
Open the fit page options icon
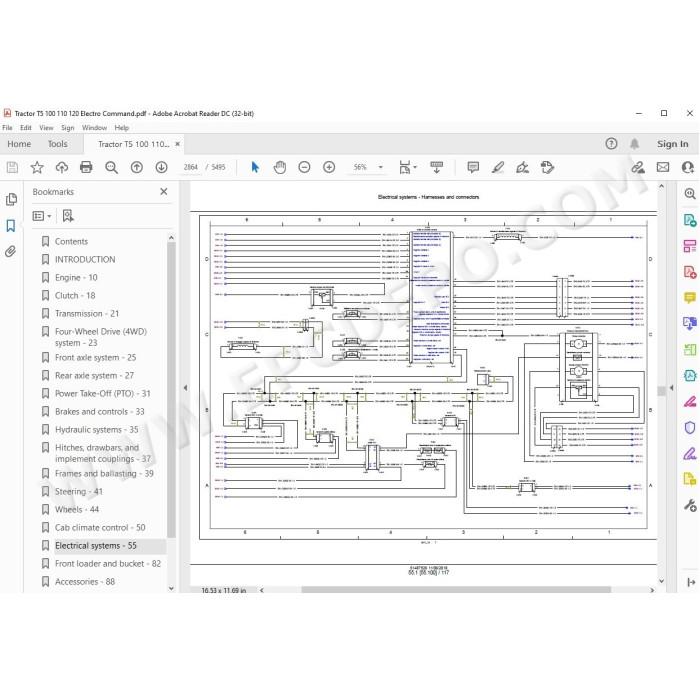(x=407, y=167)
